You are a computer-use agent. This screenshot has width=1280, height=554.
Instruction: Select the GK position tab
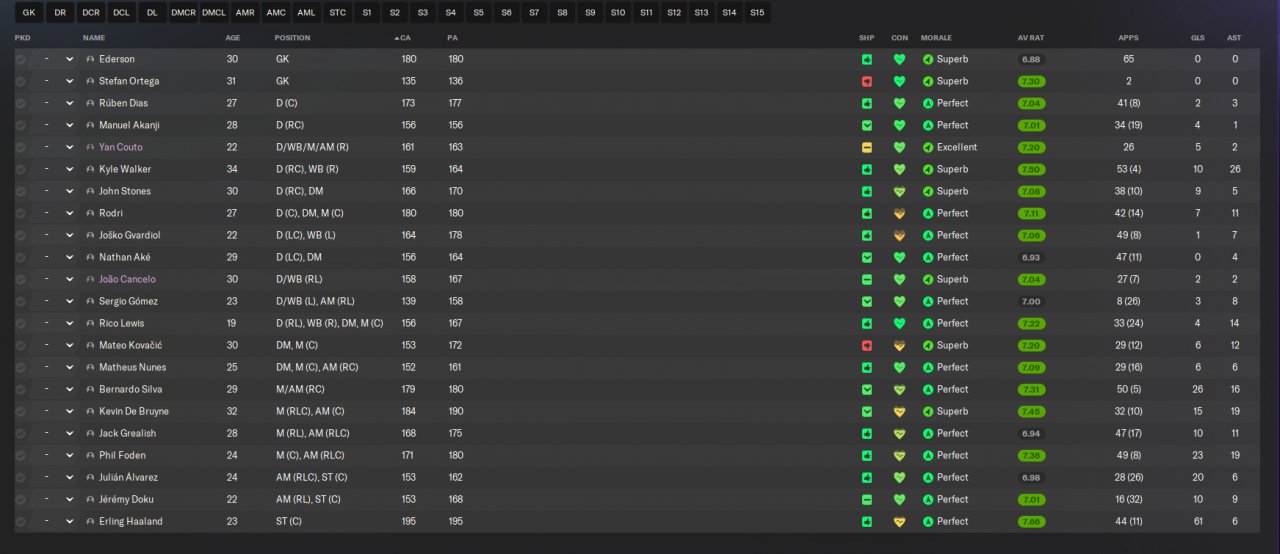pos(29,12)
